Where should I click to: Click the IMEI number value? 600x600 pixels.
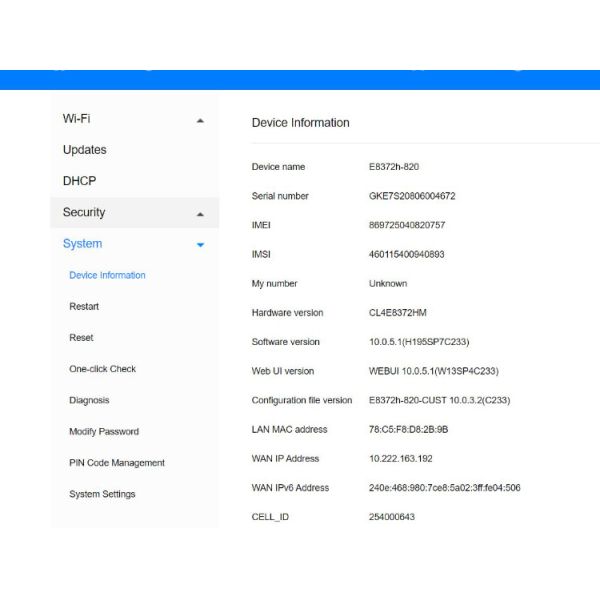(x=407, y=225)
